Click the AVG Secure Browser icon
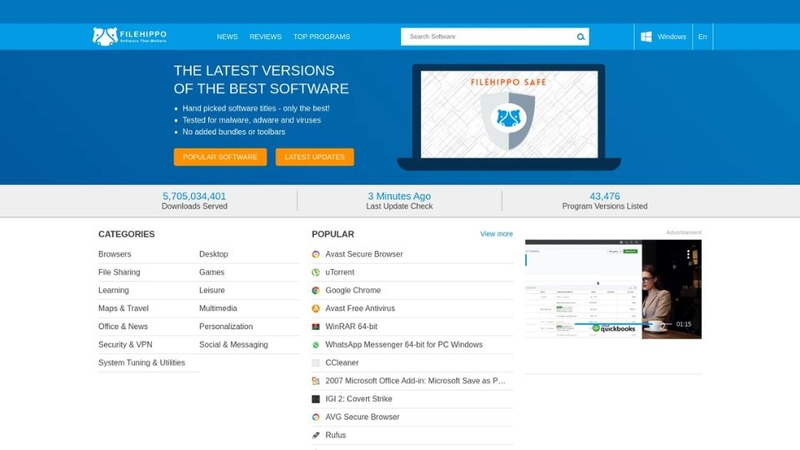The height and width of the screenshot is (450, 800). click(316, 417)
